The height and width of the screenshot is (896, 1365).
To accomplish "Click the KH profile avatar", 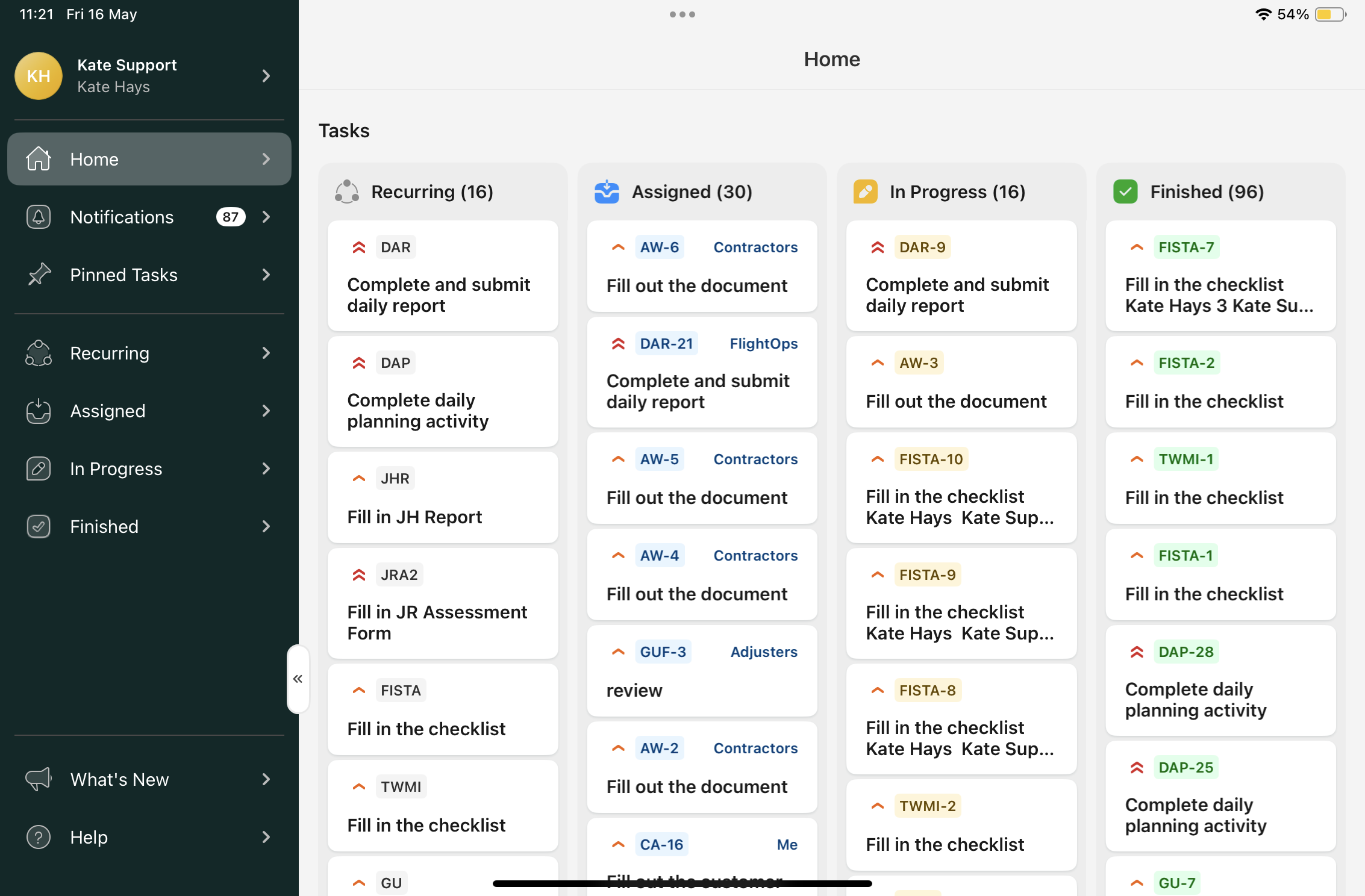I will pyautogui.click(x=39, y=76).
